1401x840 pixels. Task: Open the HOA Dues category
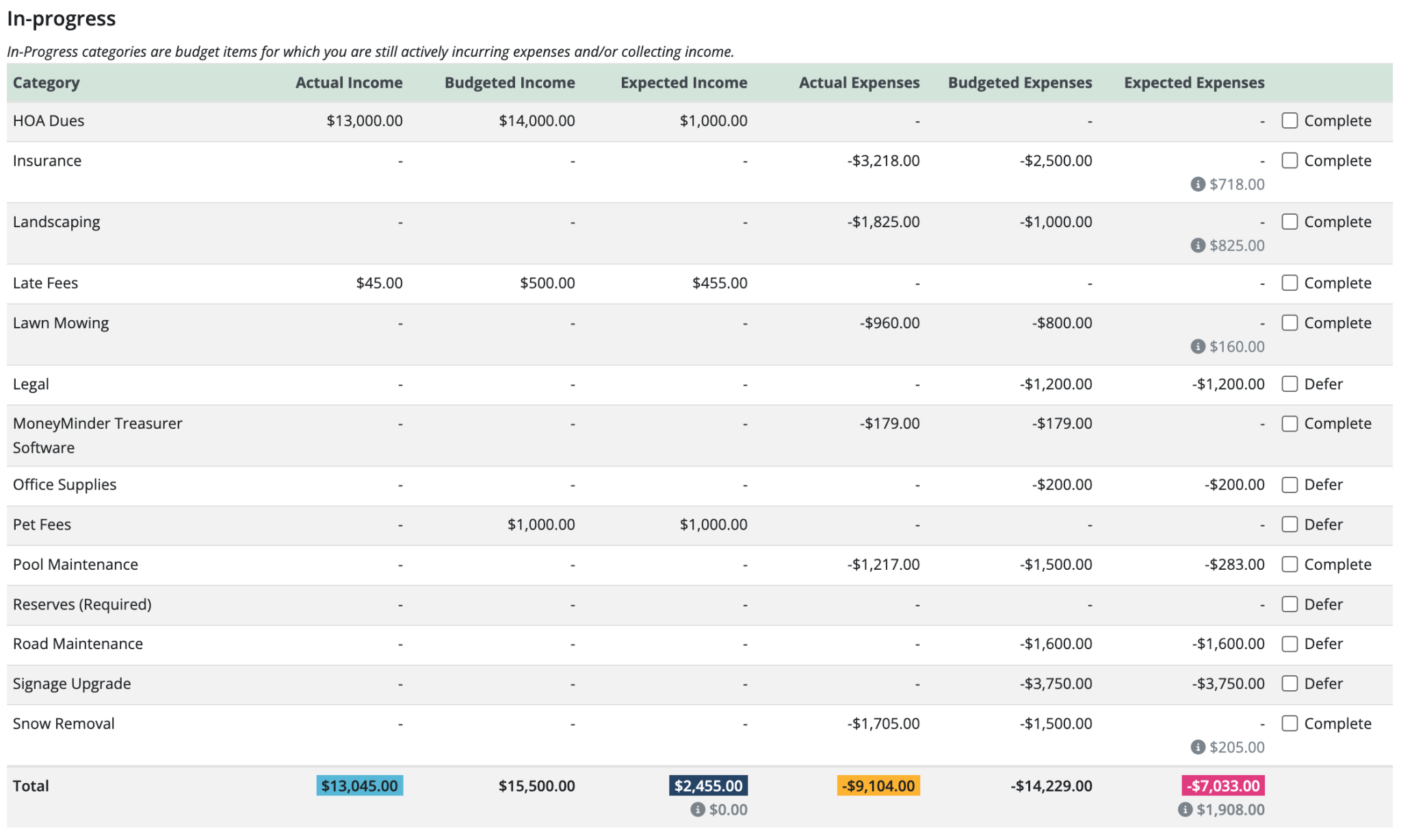pos(49,120)
